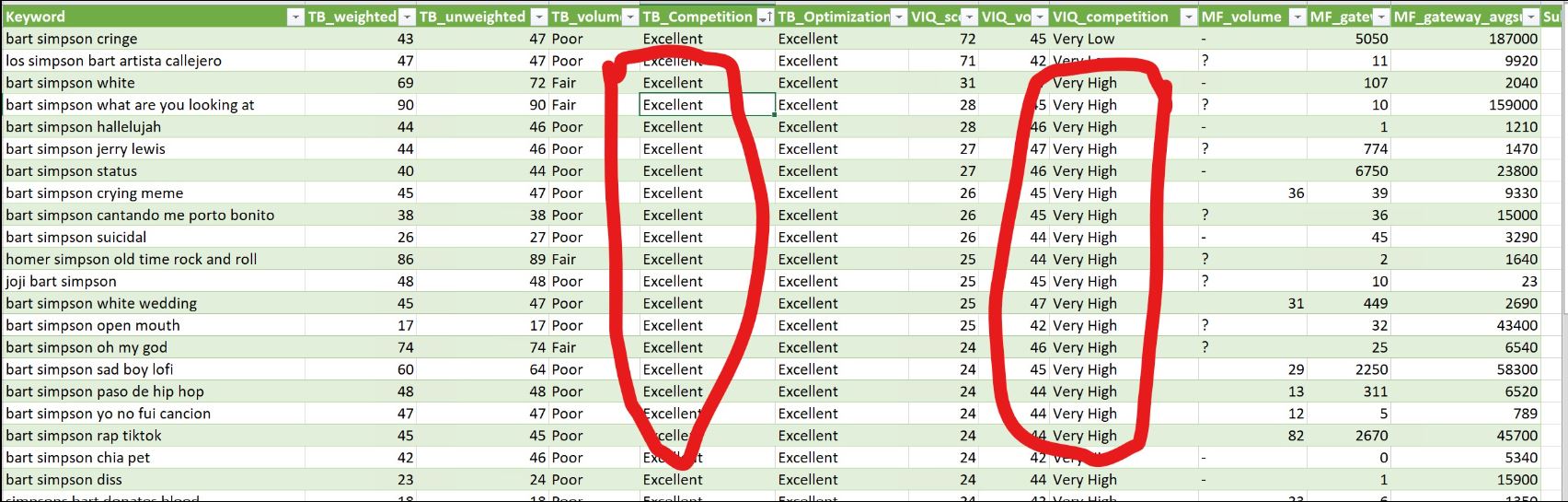Select the cell 'bart simpson yo no fui cancion'
Image resolution: width=1568 pixels, height=502 pixels.
click(x=154, y=414)
